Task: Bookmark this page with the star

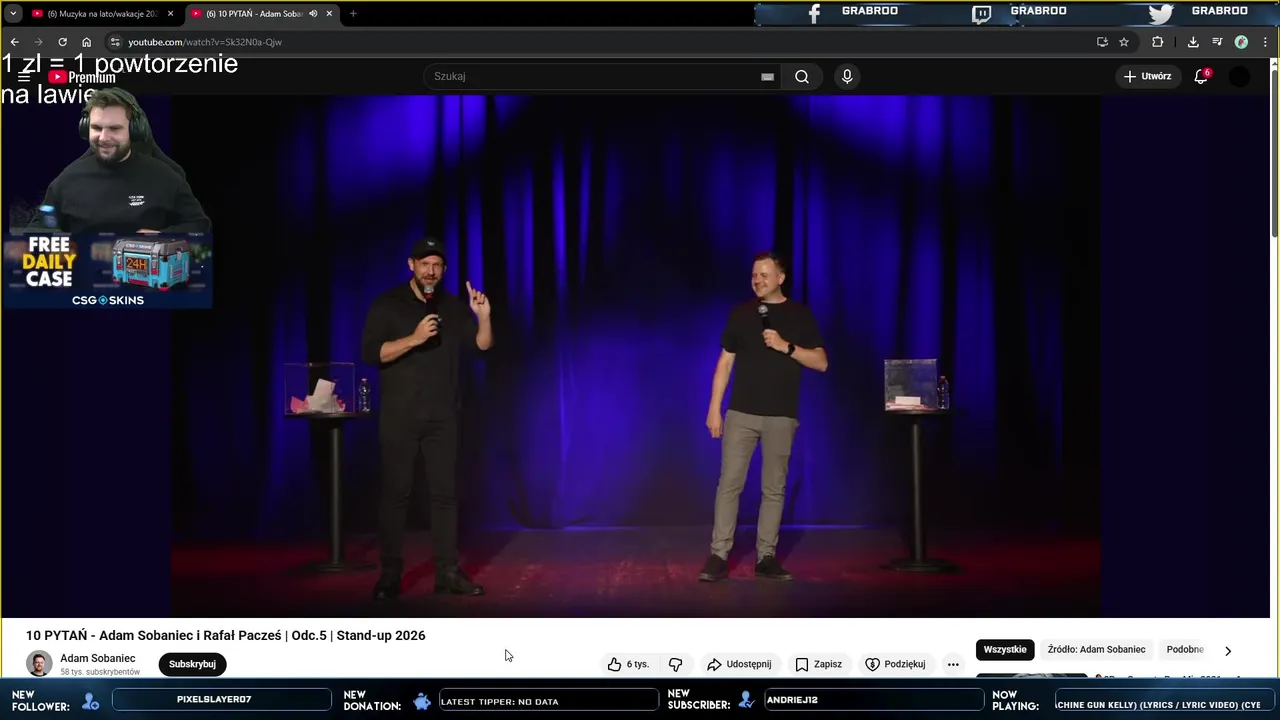Action: tap(1124, 42)
